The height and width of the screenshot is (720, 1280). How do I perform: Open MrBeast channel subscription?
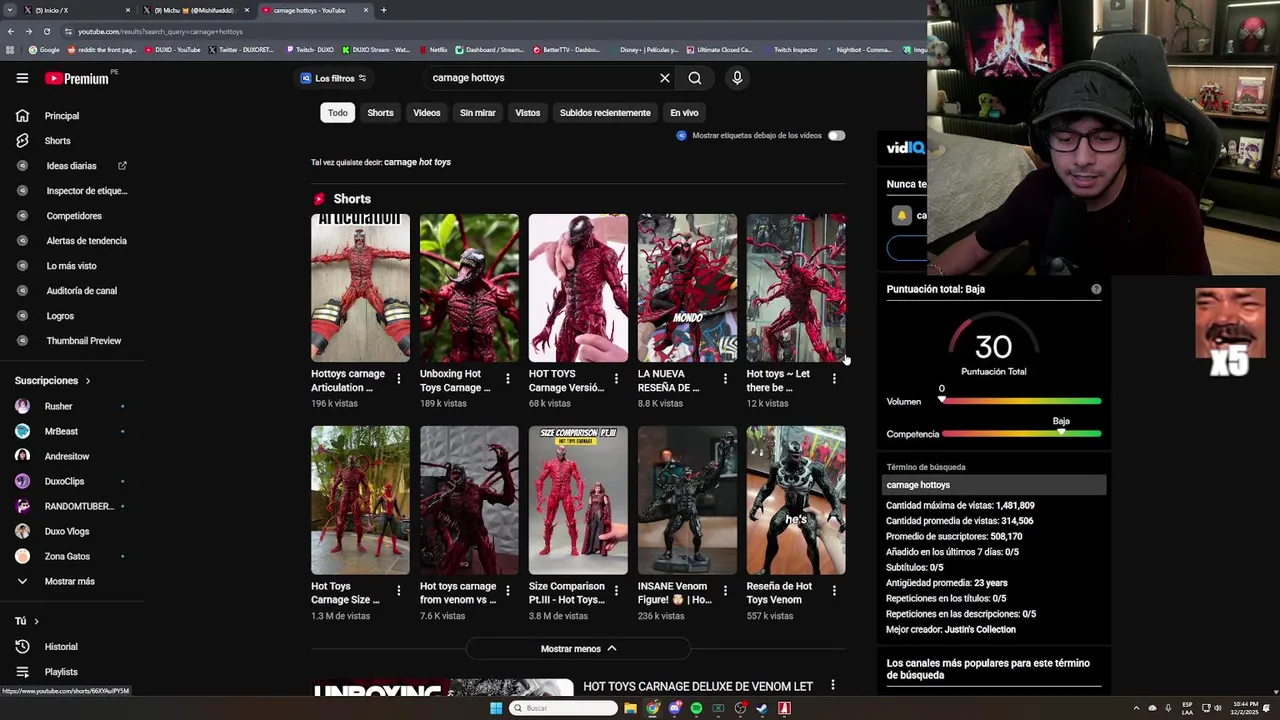(x=61, y=432)
